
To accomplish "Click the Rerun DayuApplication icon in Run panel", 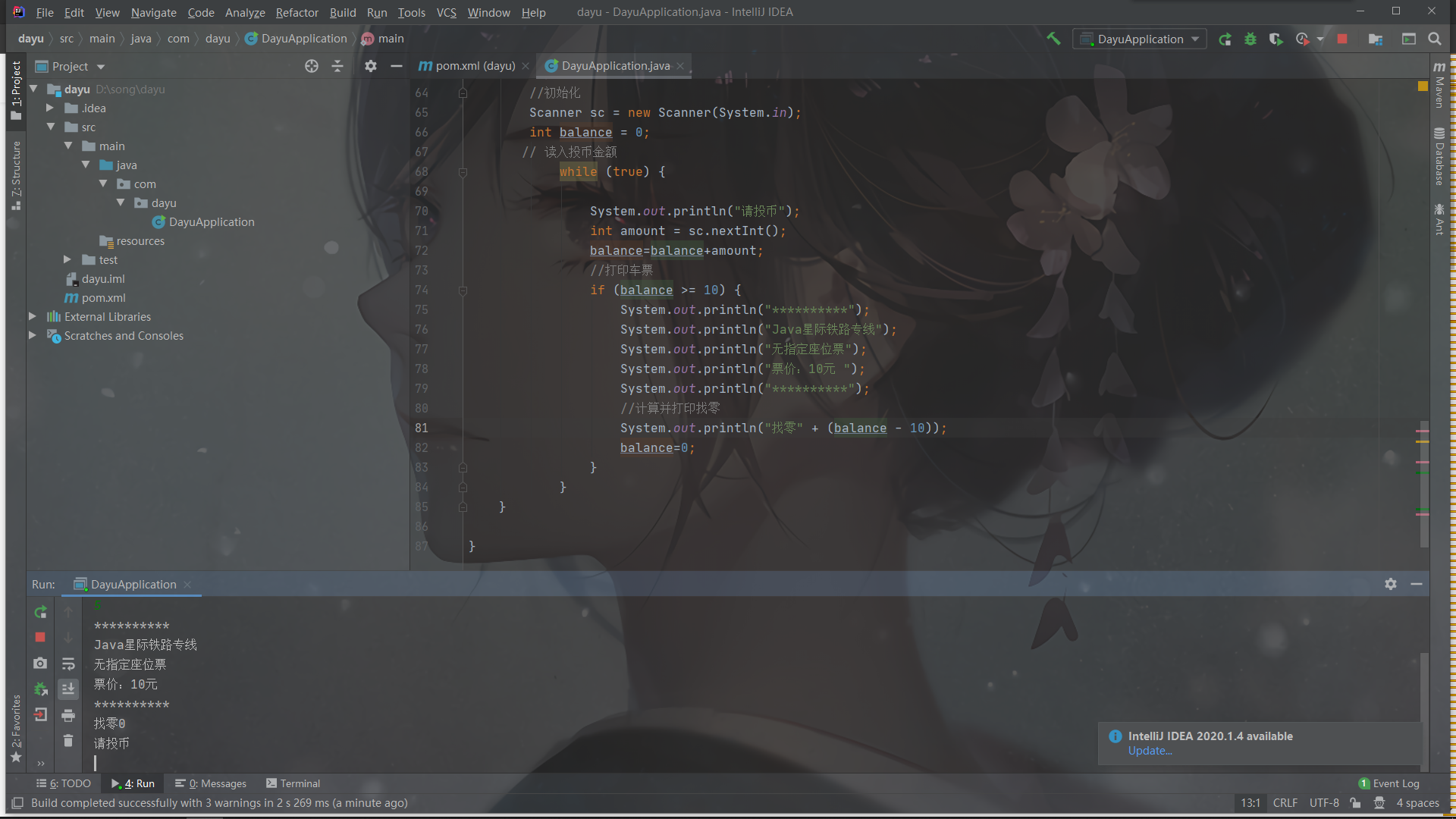I will point(40,612).
